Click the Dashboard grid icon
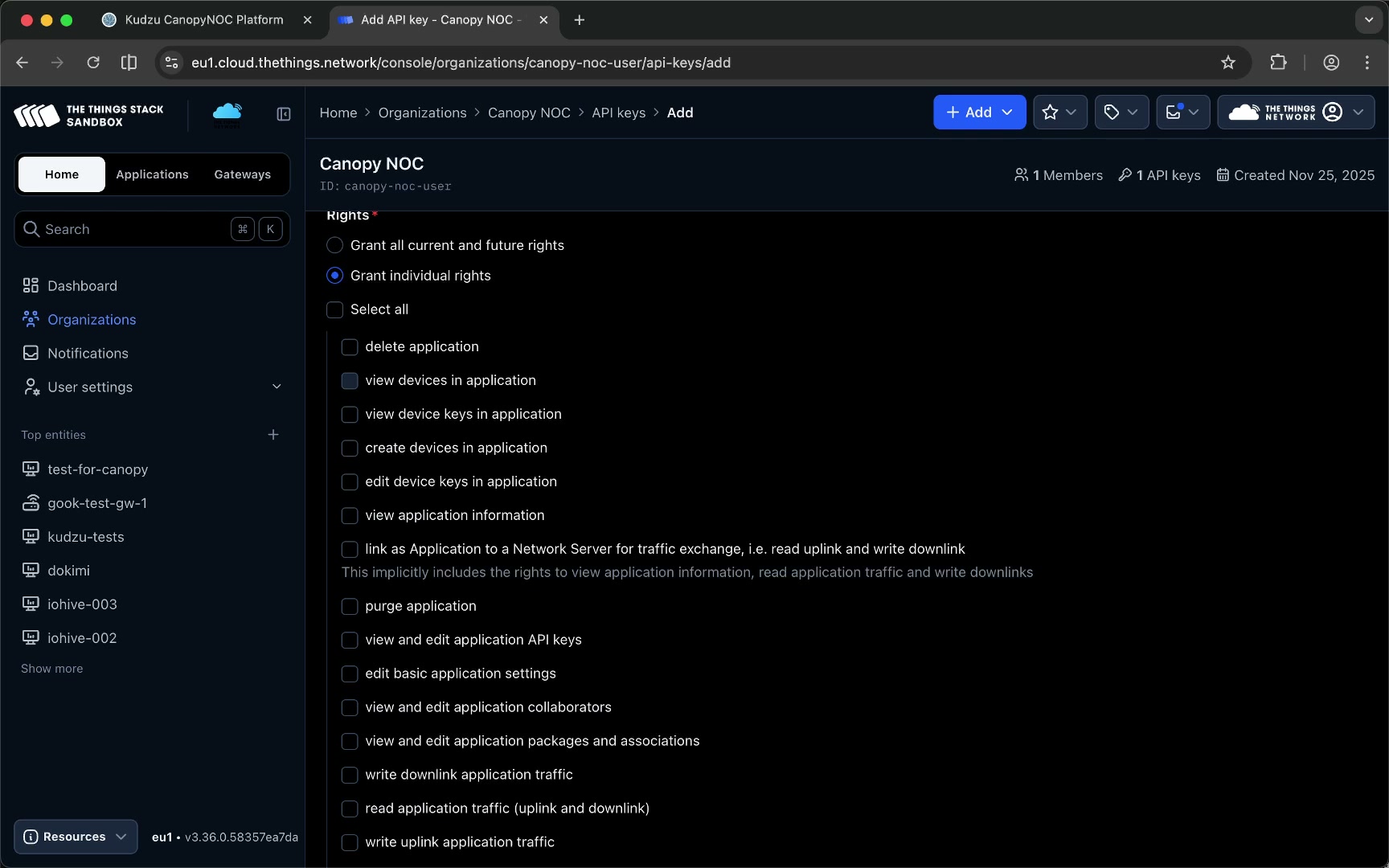This screenshot has height=868, width=1389. [x=31, y=285]
